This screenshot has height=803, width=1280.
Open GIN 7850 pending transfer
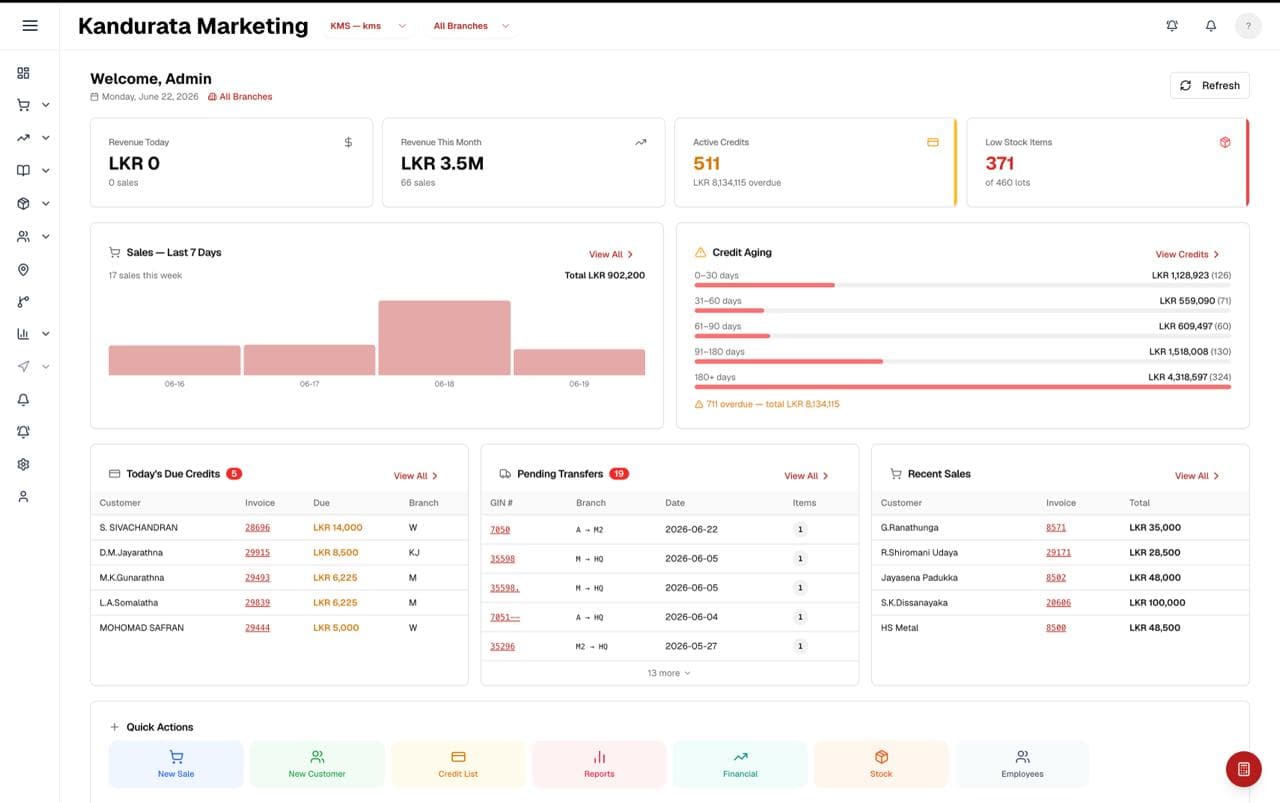point(500,530)
